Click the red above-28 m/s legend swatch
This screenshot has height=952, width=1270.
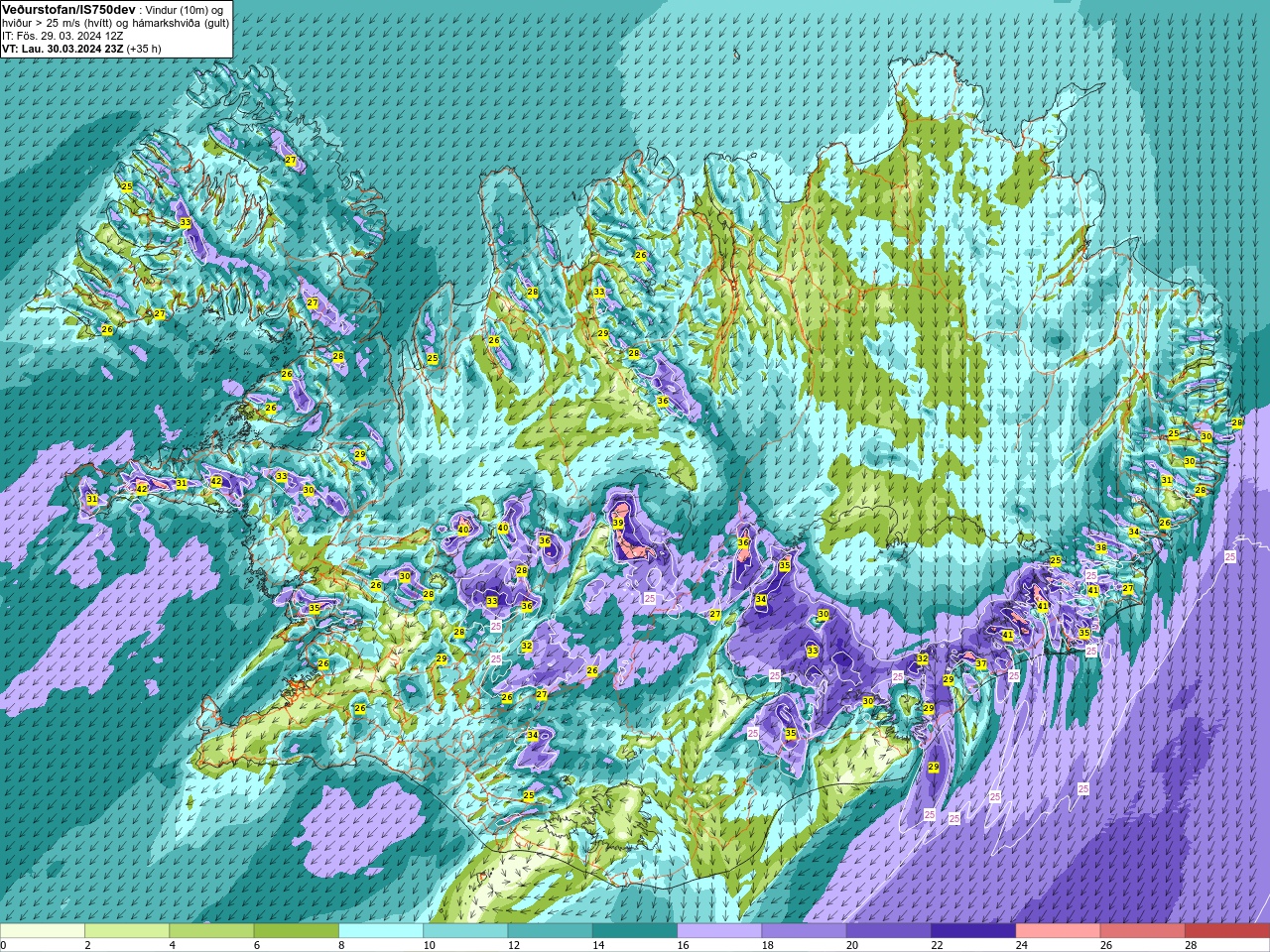point(1227,931)
